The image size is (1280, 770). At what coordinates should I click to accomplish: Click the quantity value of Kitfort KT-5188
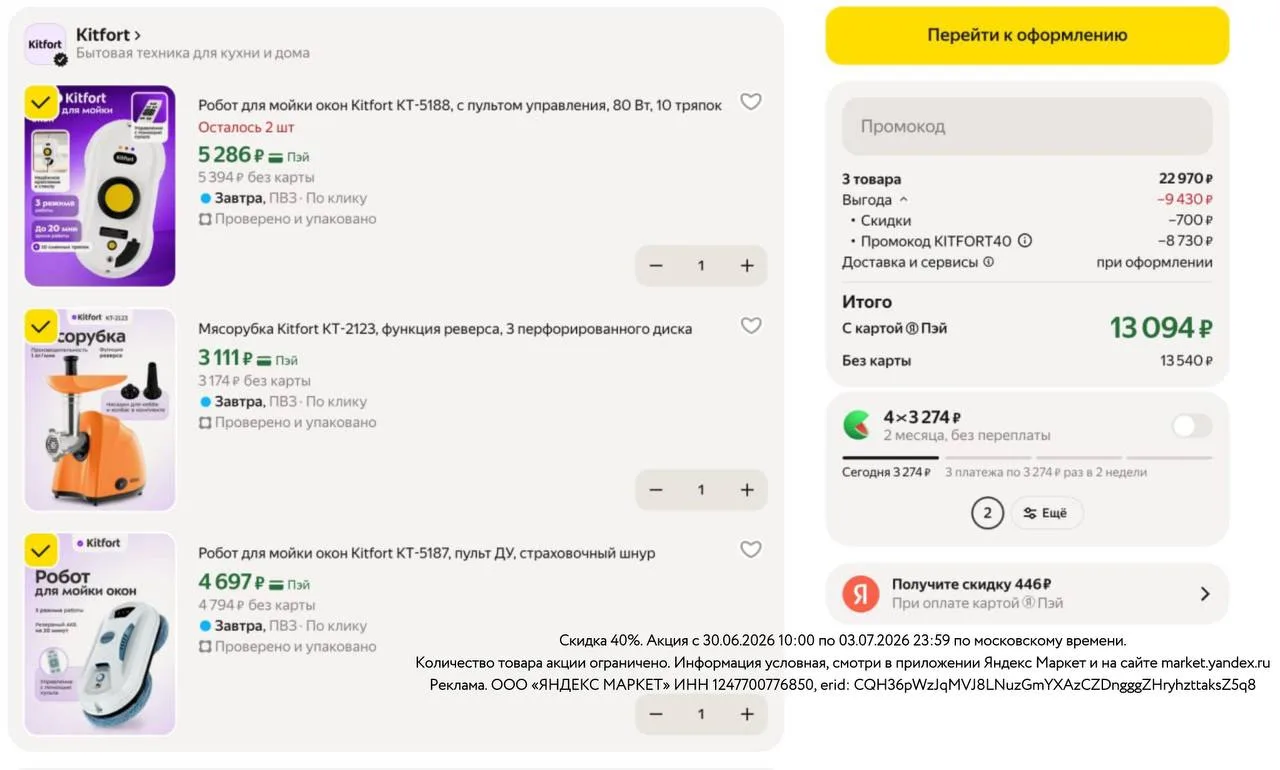(701, 266)
